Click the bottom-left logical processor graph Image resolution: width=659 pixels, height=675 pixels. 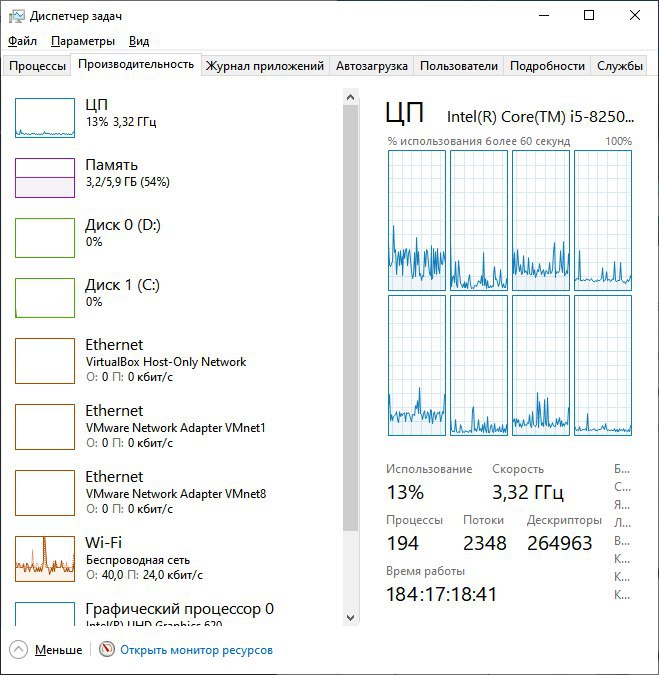coord(417,365)
